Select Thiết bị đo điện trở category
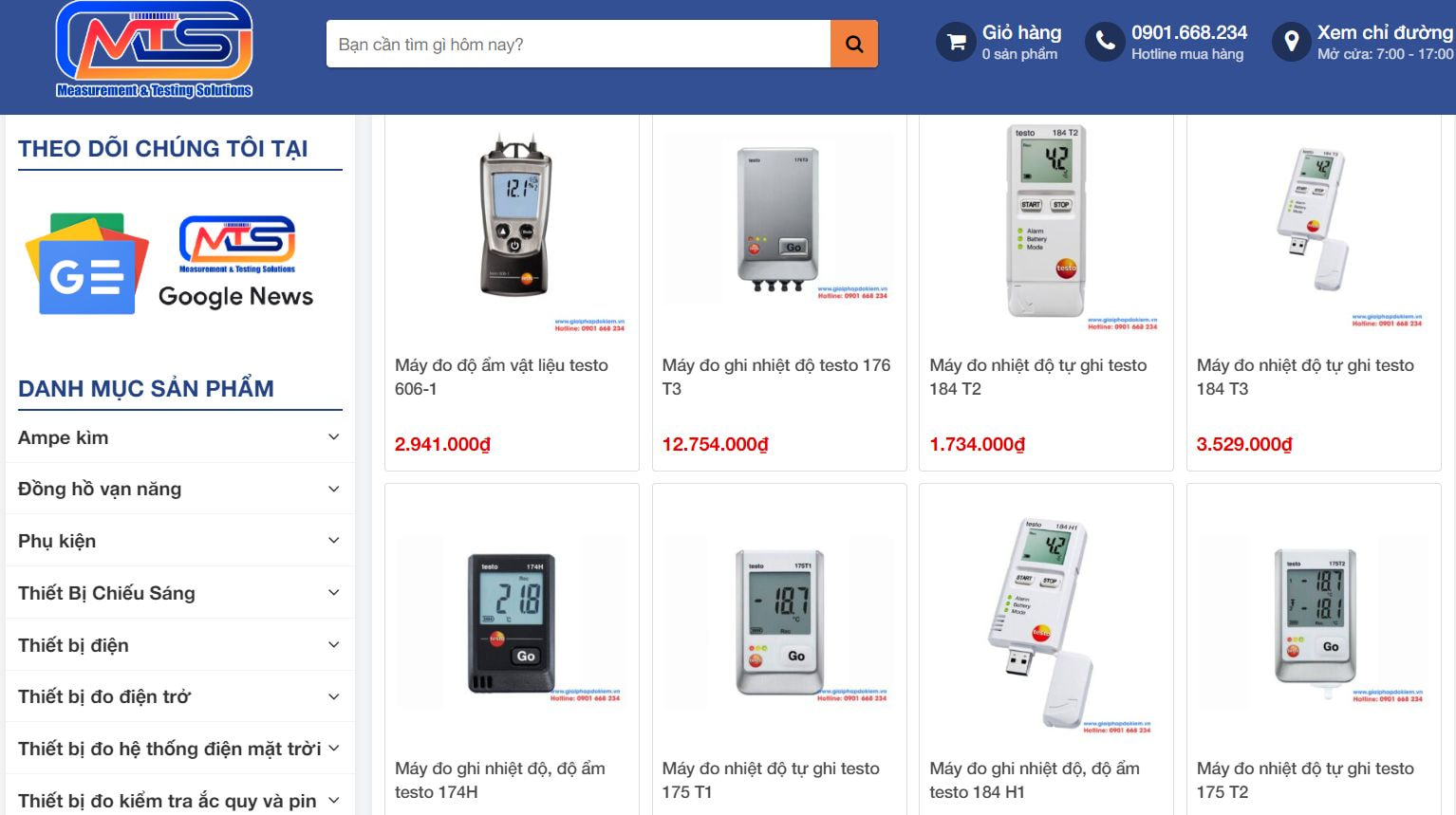Screen dimensions: 1456x815 [104, 696]
